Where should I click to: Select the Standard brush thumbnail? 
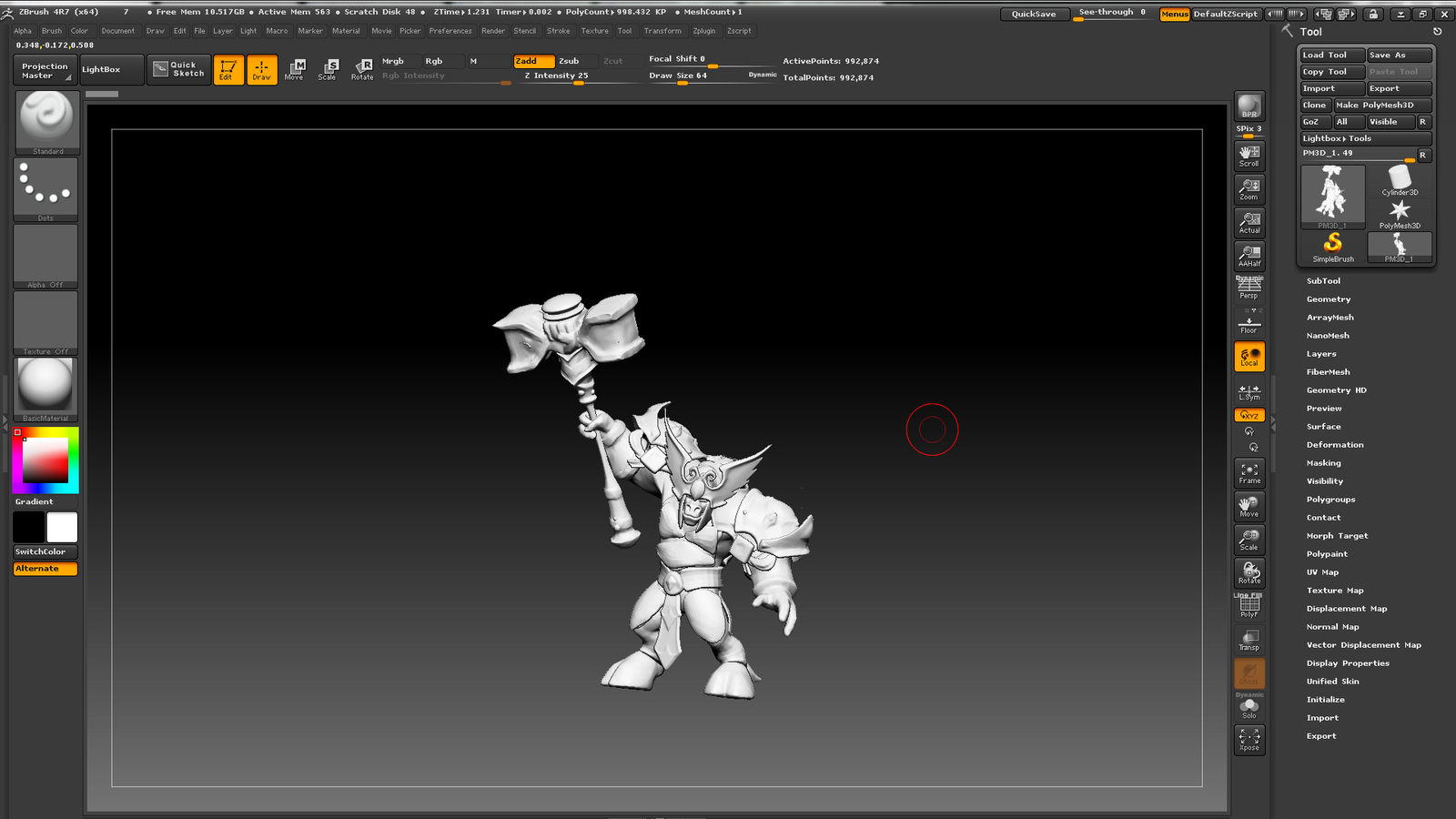pyautogui.click(x=46, y=122)
